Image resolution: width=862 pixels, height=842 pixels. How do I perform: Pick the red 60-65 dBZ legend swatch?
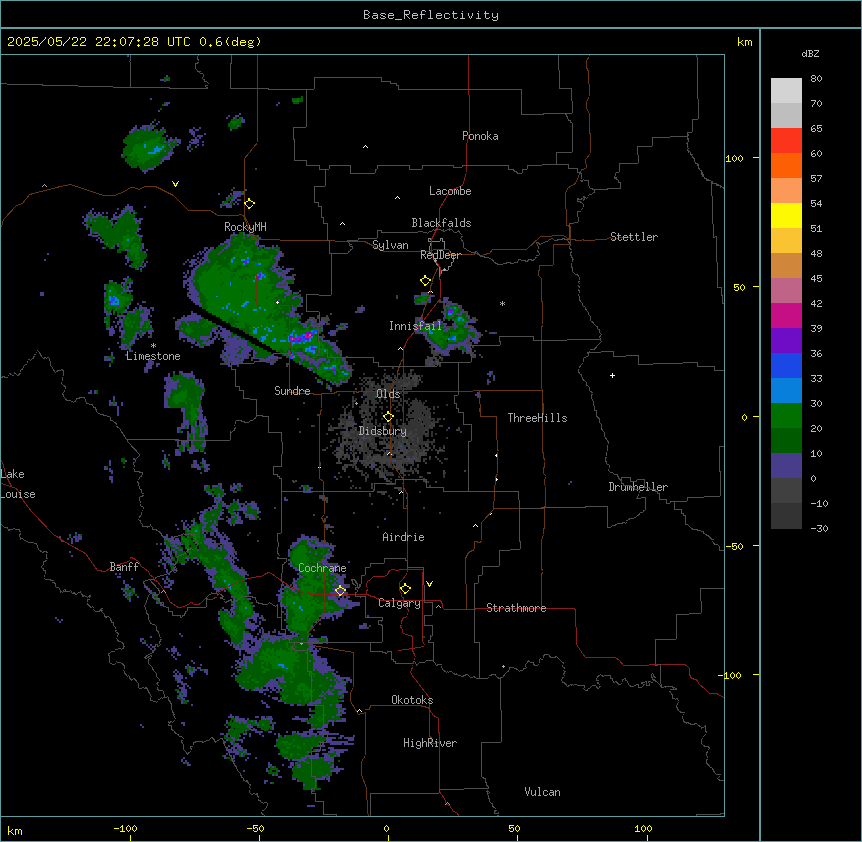786,141
